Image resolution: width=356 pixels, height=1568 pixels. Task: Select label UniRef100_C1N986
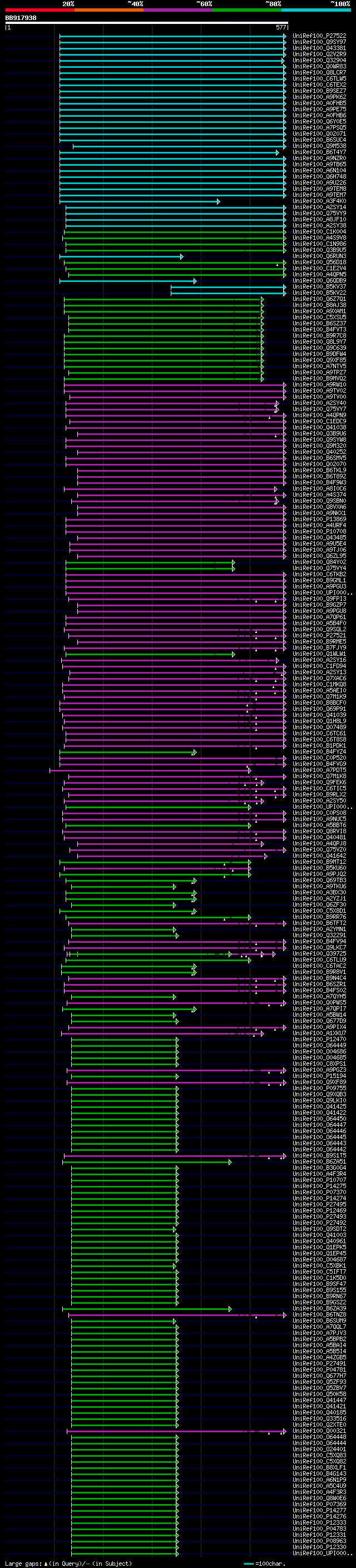(319, 244)
